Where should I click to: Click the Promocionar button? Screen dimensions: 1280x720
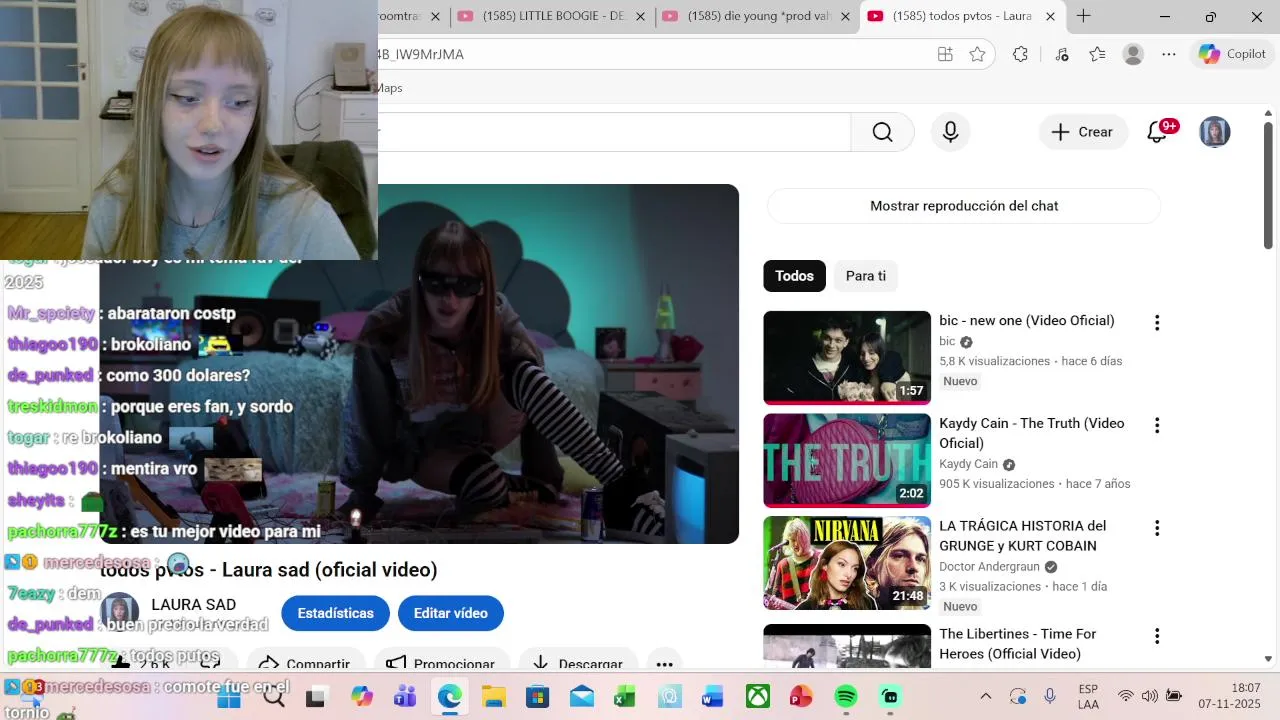tap(441, 662)
